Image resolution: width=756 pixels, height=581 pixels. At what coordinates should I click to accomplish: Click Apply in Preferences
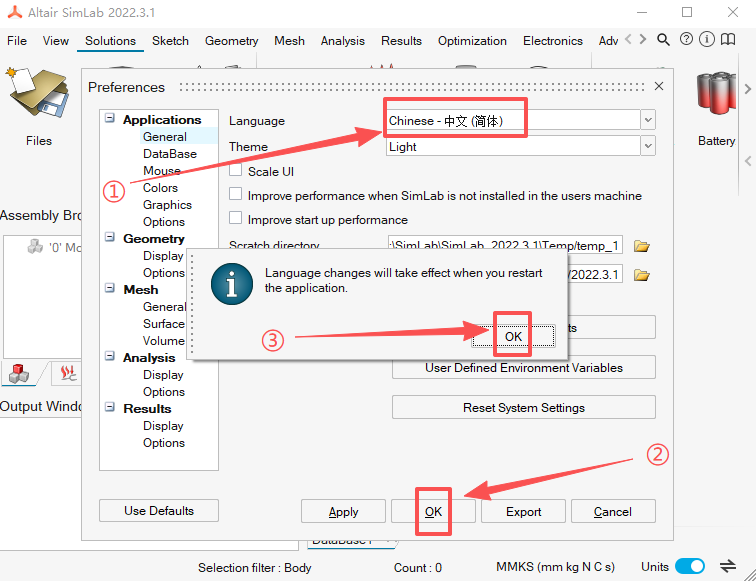click(x=343, y=511)
